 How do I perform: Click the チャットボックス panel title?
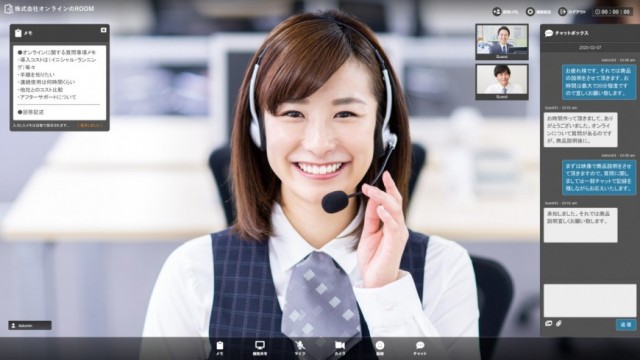click(x=571, y=33)
